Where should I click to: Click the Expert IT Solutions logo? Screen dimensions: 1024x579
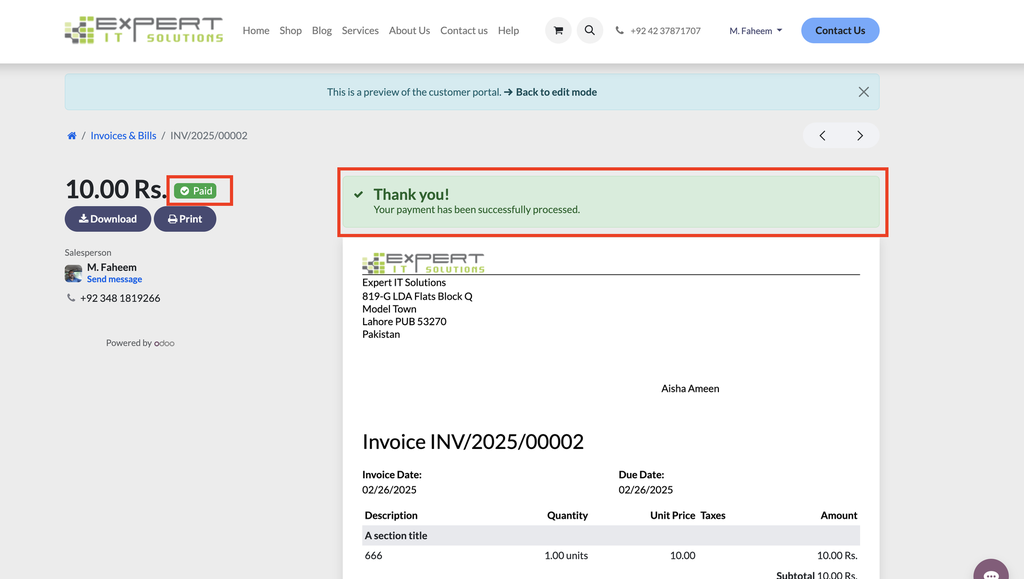coord(142,30)
